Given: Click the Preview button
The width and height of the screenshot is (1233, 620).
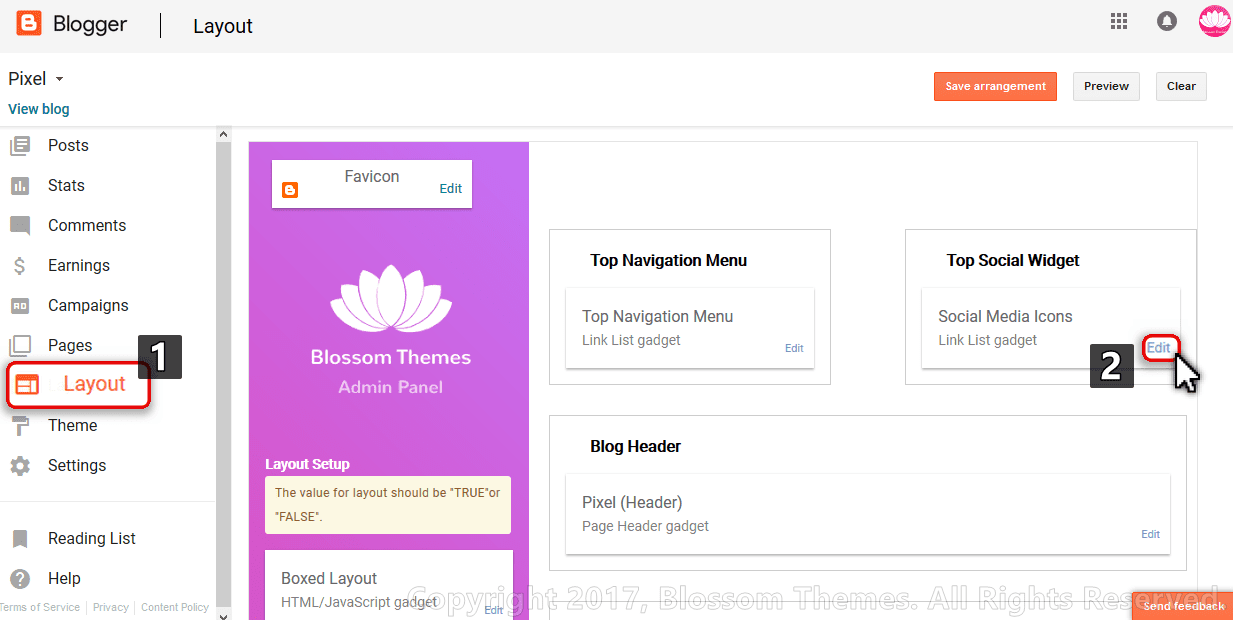Looking at the screenshot, I should pyautogui.click(x=1106, y=86).
